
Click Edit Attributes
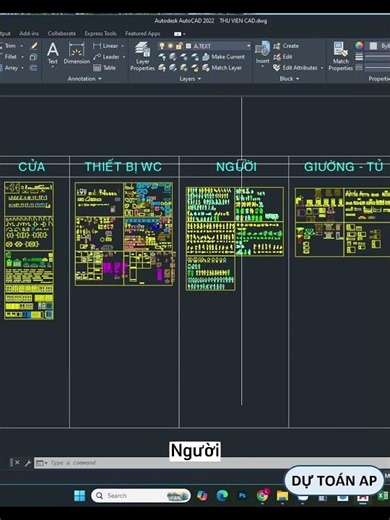[295, 68]
